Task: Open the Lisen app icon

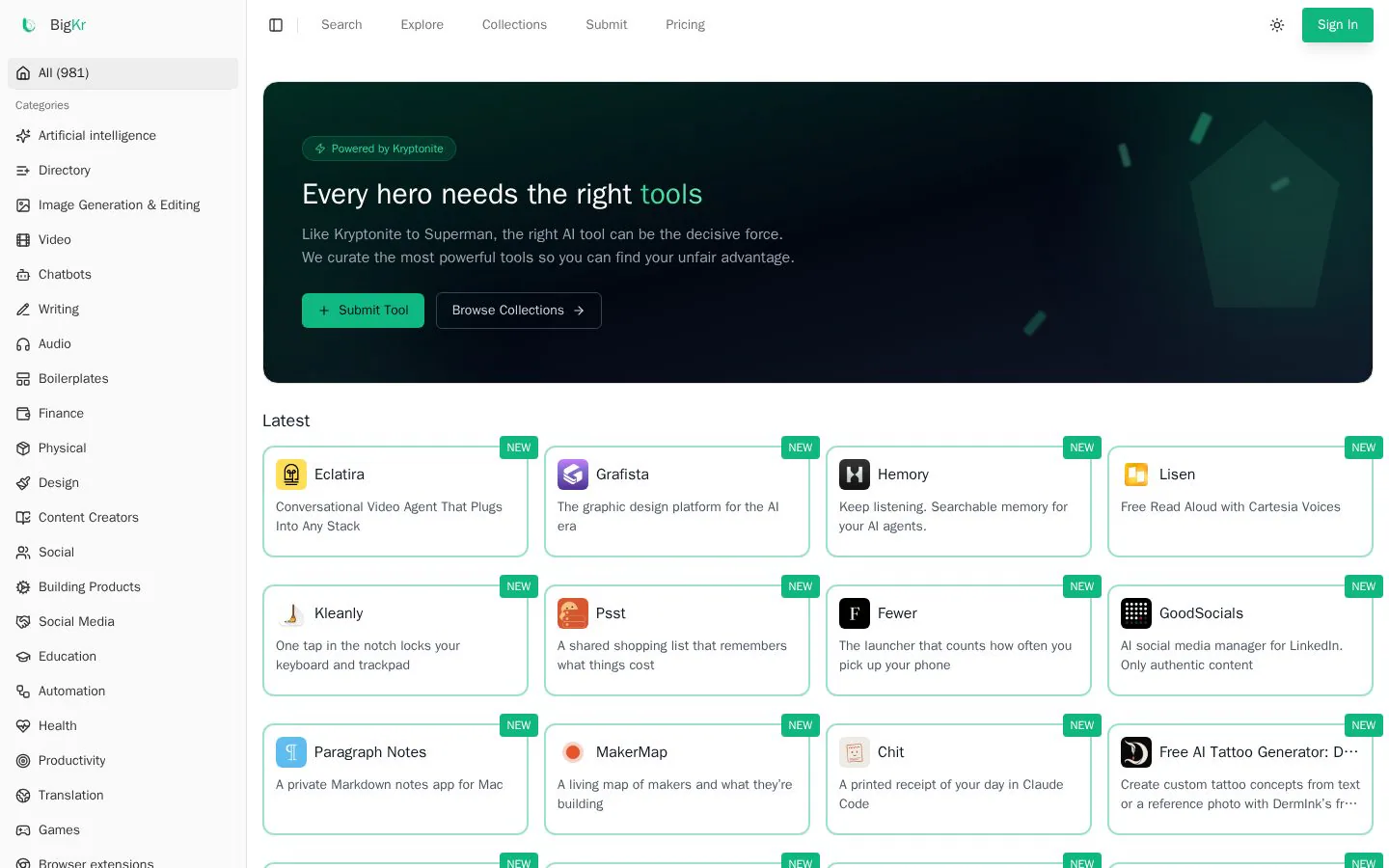Action: (1136, 475)
